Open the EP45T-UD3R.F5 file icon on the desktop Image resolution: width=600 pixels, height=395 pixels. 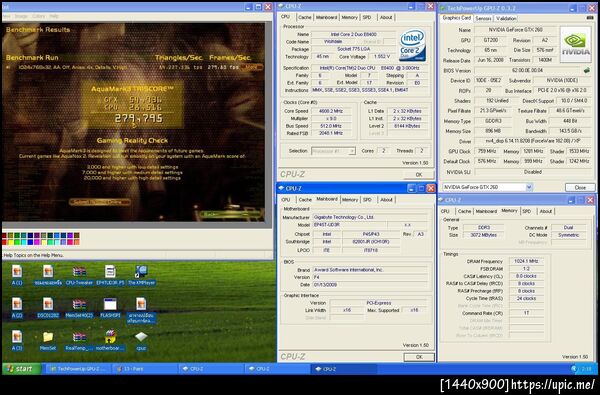(x=110, y=275)
